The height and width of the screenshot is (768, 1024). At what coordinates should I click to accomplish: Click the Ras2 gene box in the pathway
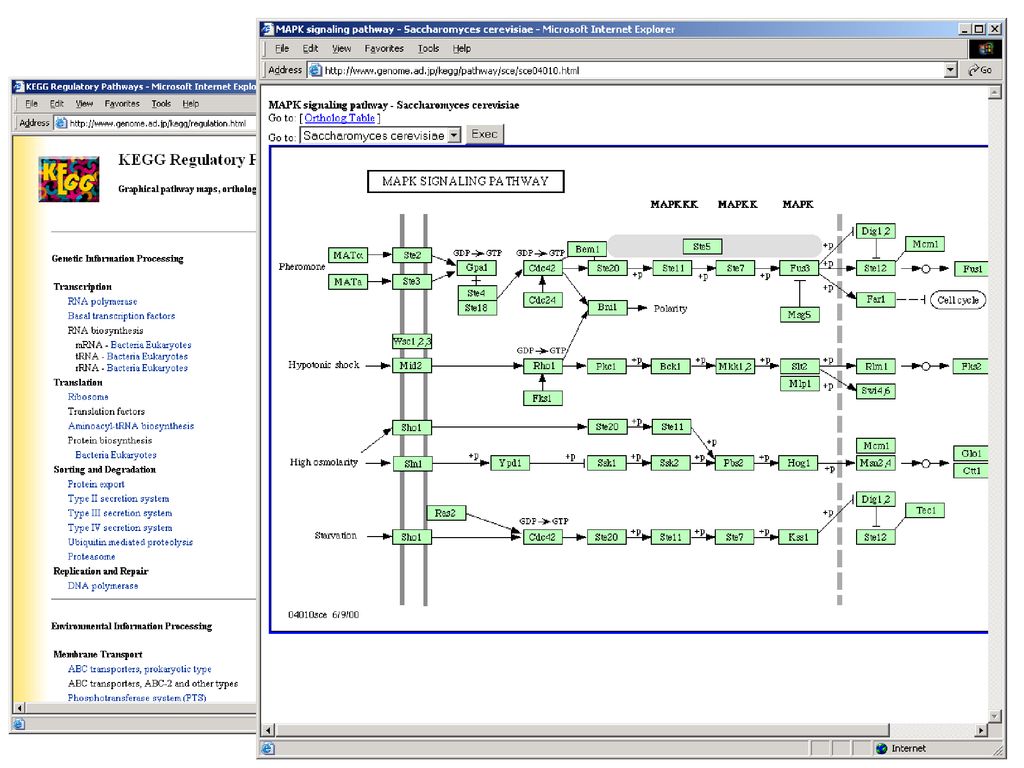445,513
